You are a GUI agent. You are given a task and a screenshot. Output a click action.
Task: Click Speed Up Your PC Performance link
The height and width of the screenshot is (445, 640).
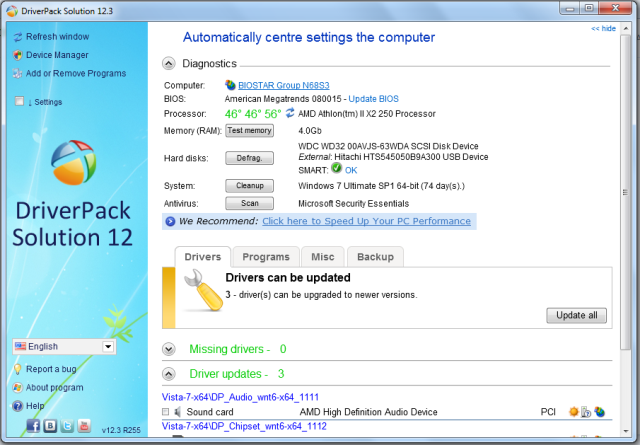[x=366, y=221]
